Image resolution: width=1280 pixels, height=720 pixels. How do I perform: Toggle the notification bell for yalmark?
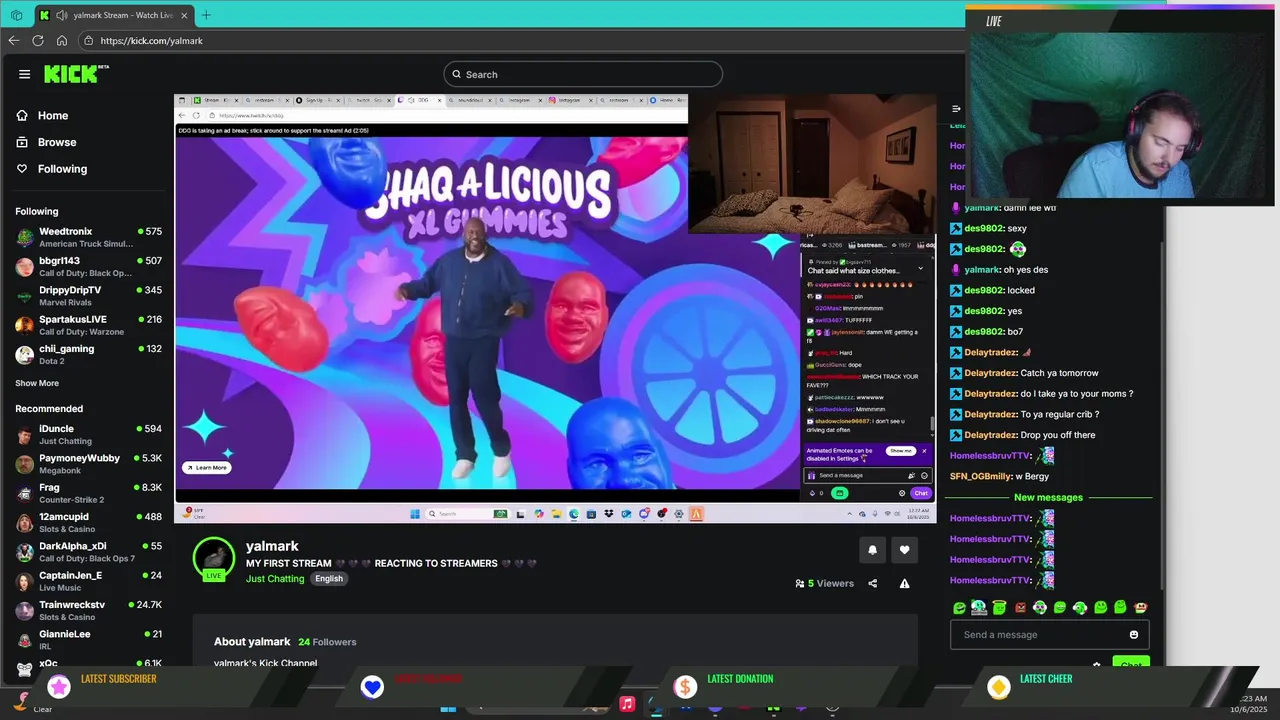click(872, 549)
